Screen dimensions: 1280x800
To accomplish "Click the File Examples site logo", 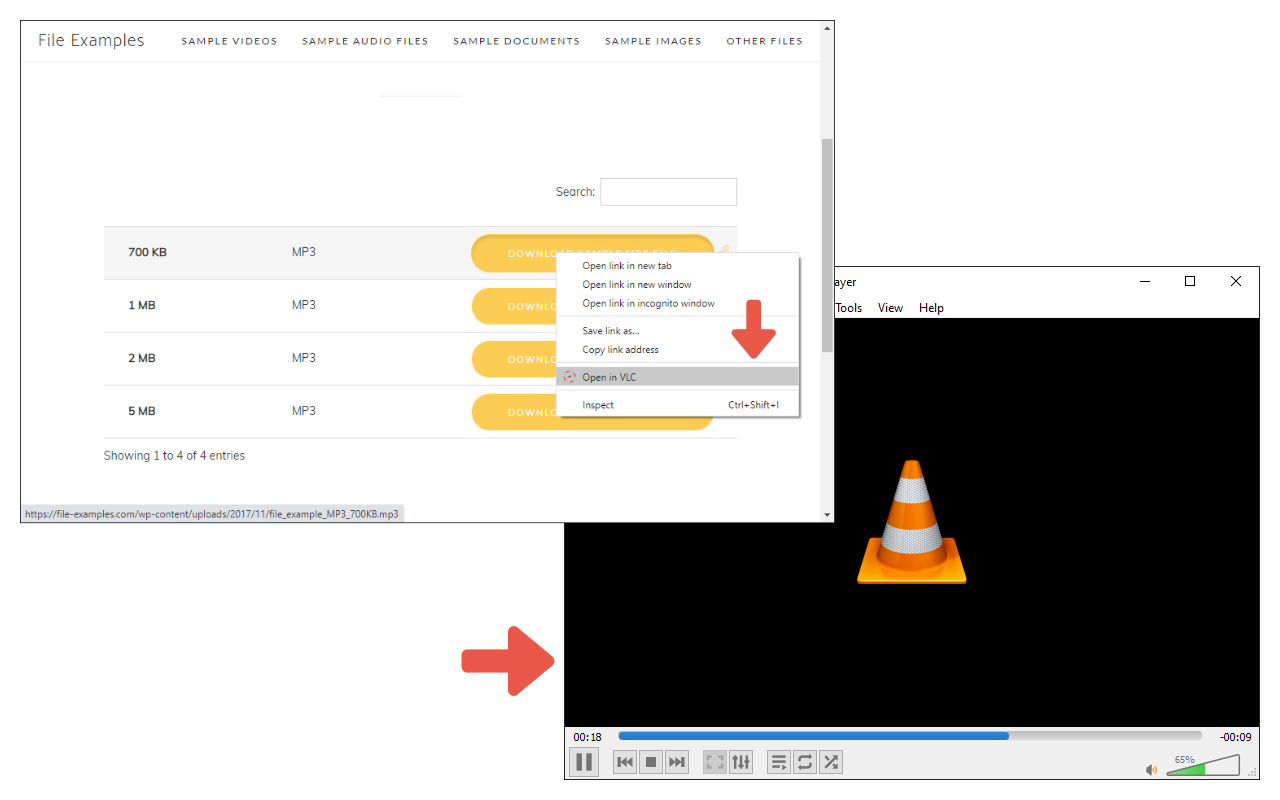I will point(89,40).
